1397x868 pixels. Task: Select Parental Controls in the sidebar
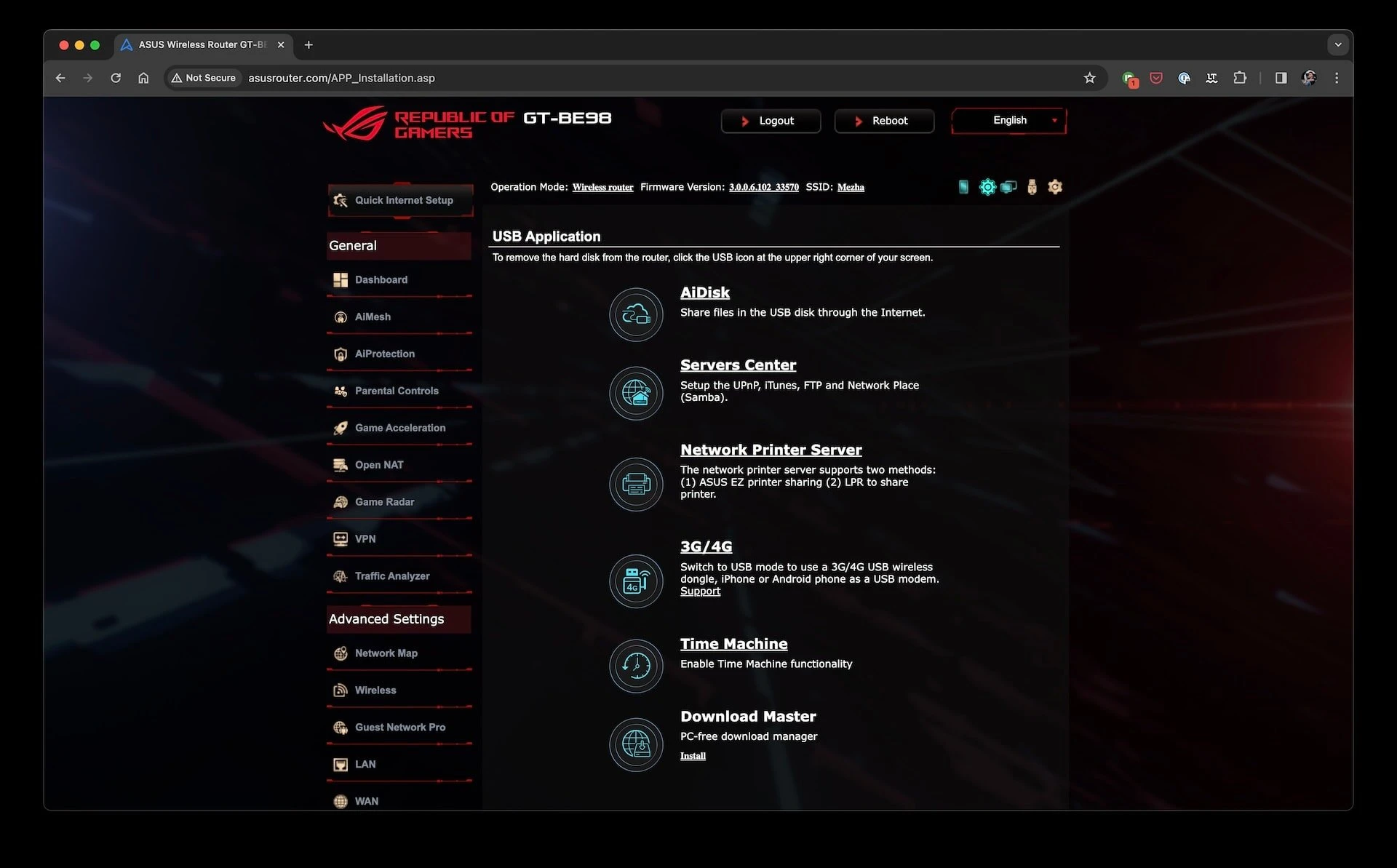399,391
